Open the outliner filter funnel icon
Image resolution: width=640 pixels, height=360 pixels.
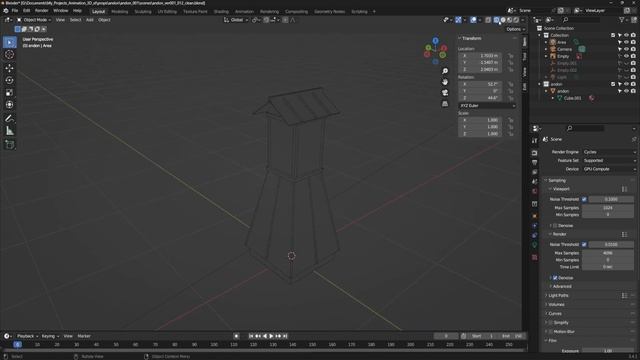(622, 20)
